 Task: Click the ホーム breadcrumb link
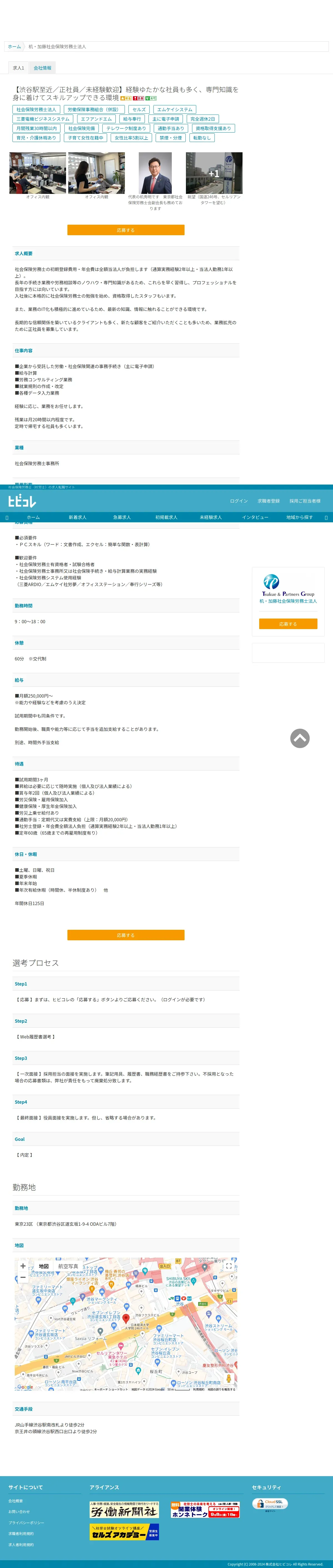click(14, 46)
